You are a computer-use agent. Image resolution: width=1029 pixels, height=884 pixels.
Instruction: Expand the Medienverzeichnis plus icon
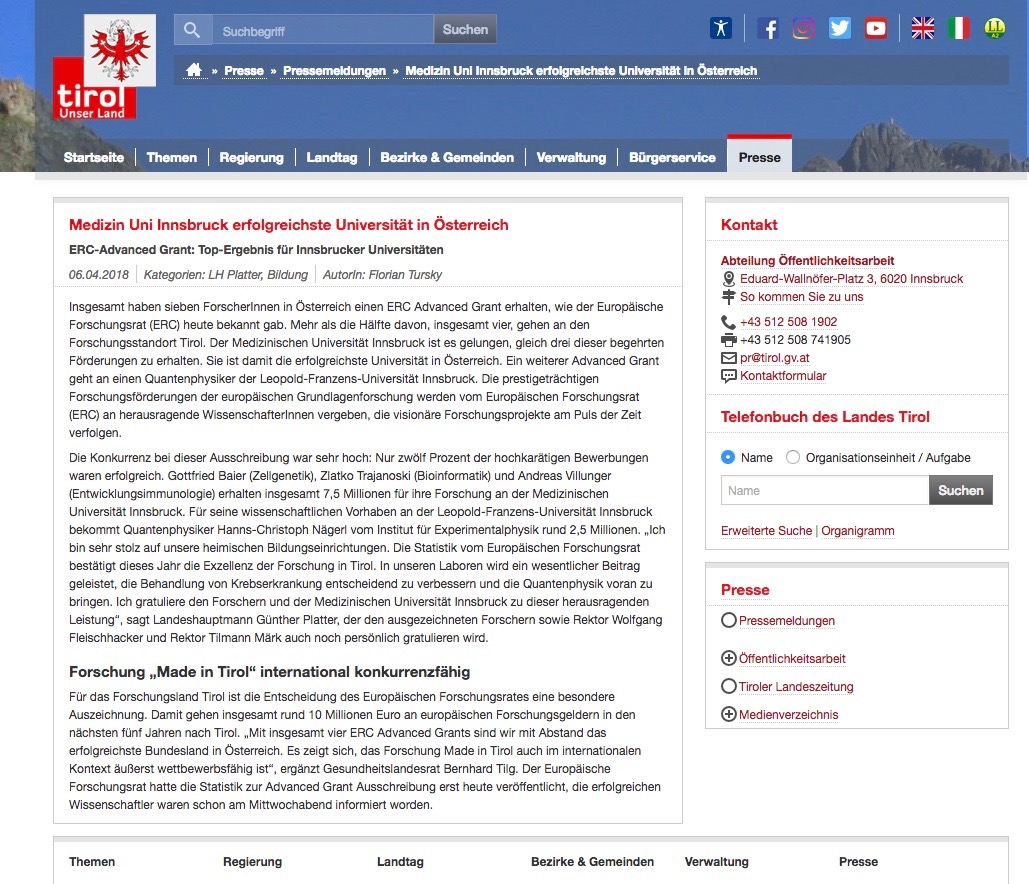728,714
